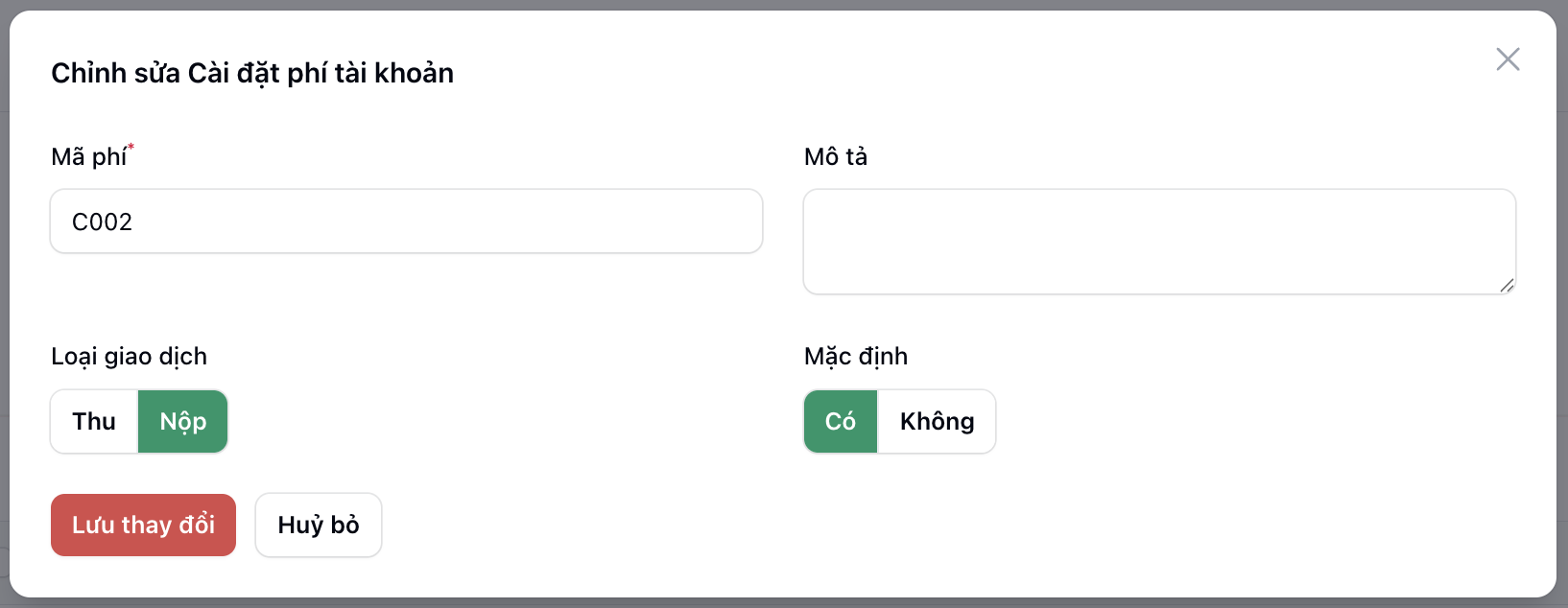Save with the Lưu thay đổi button

(143, 525)
